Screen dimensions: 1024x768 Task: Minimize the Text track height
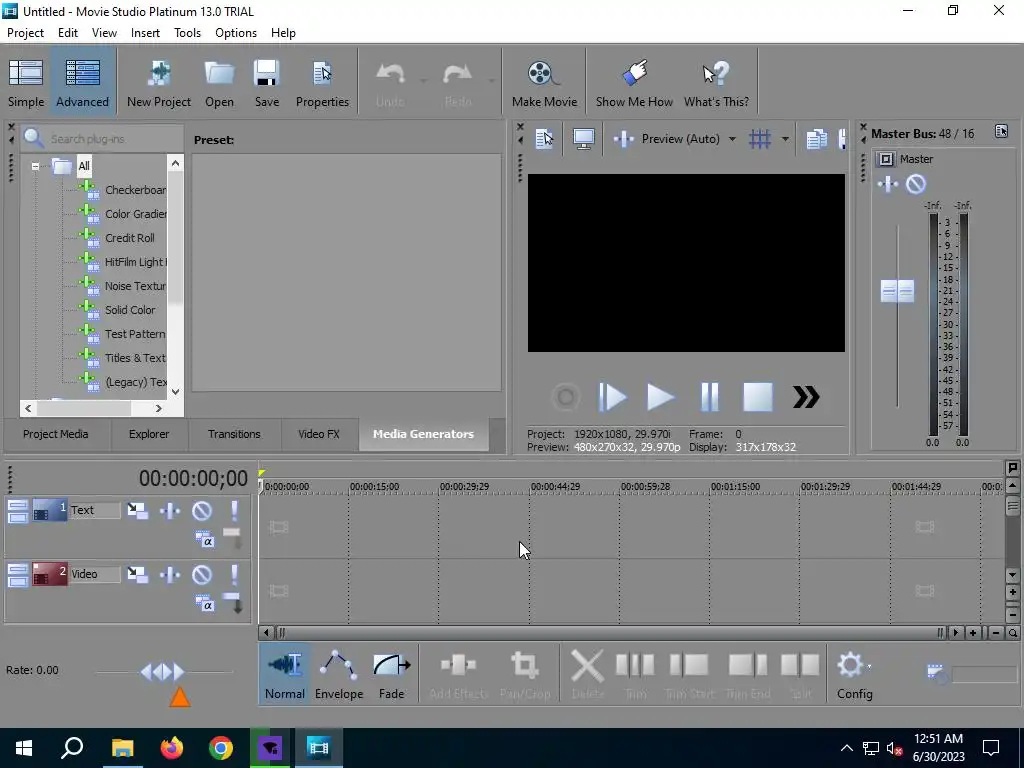coord(18,505)
